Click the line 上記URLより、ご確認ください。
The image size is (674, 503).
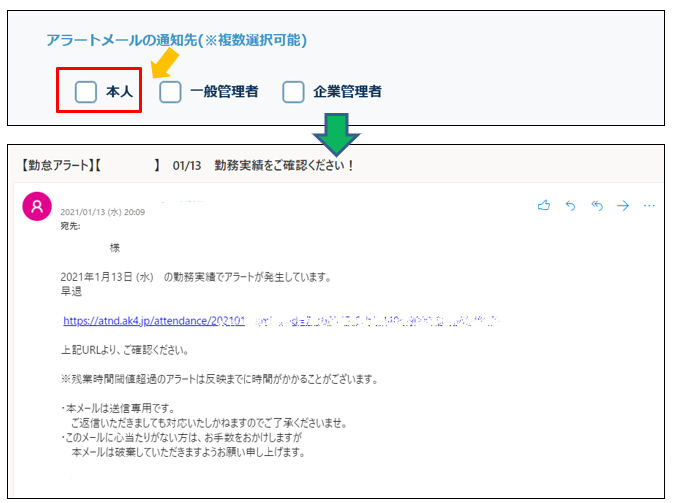125,350
